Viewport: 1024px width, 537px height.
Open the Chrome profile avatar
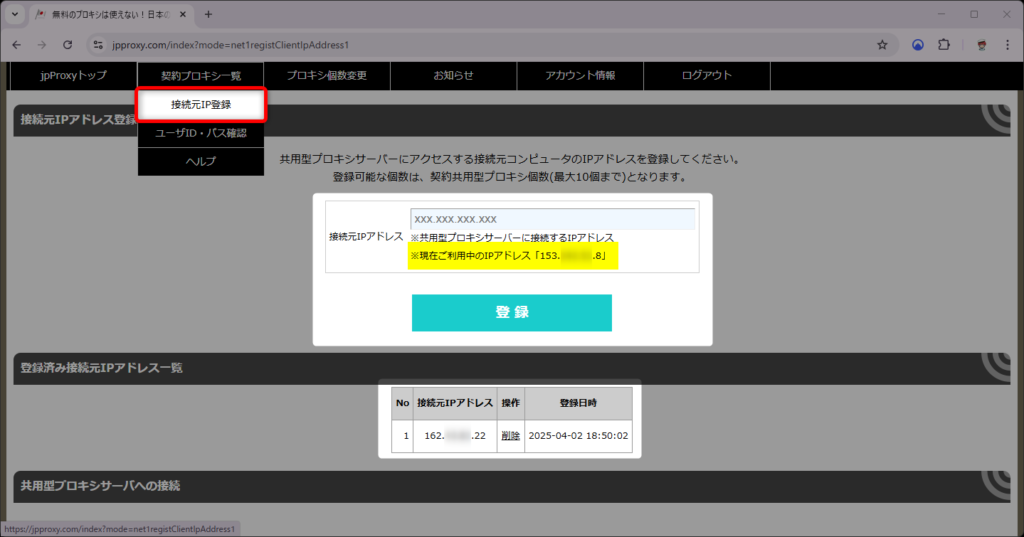click(981, 45)
